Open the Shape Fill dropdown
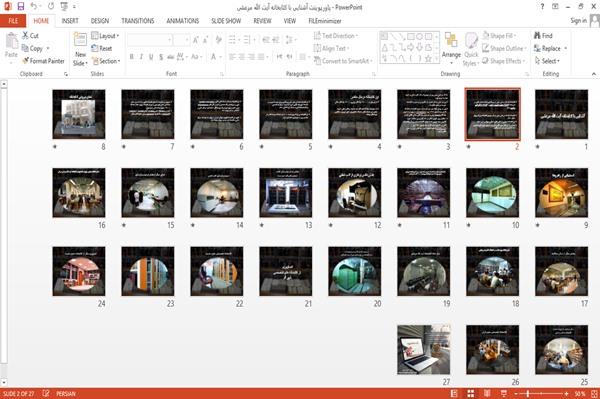The height and width of the screenshot is (399, 600). (499, 36)
